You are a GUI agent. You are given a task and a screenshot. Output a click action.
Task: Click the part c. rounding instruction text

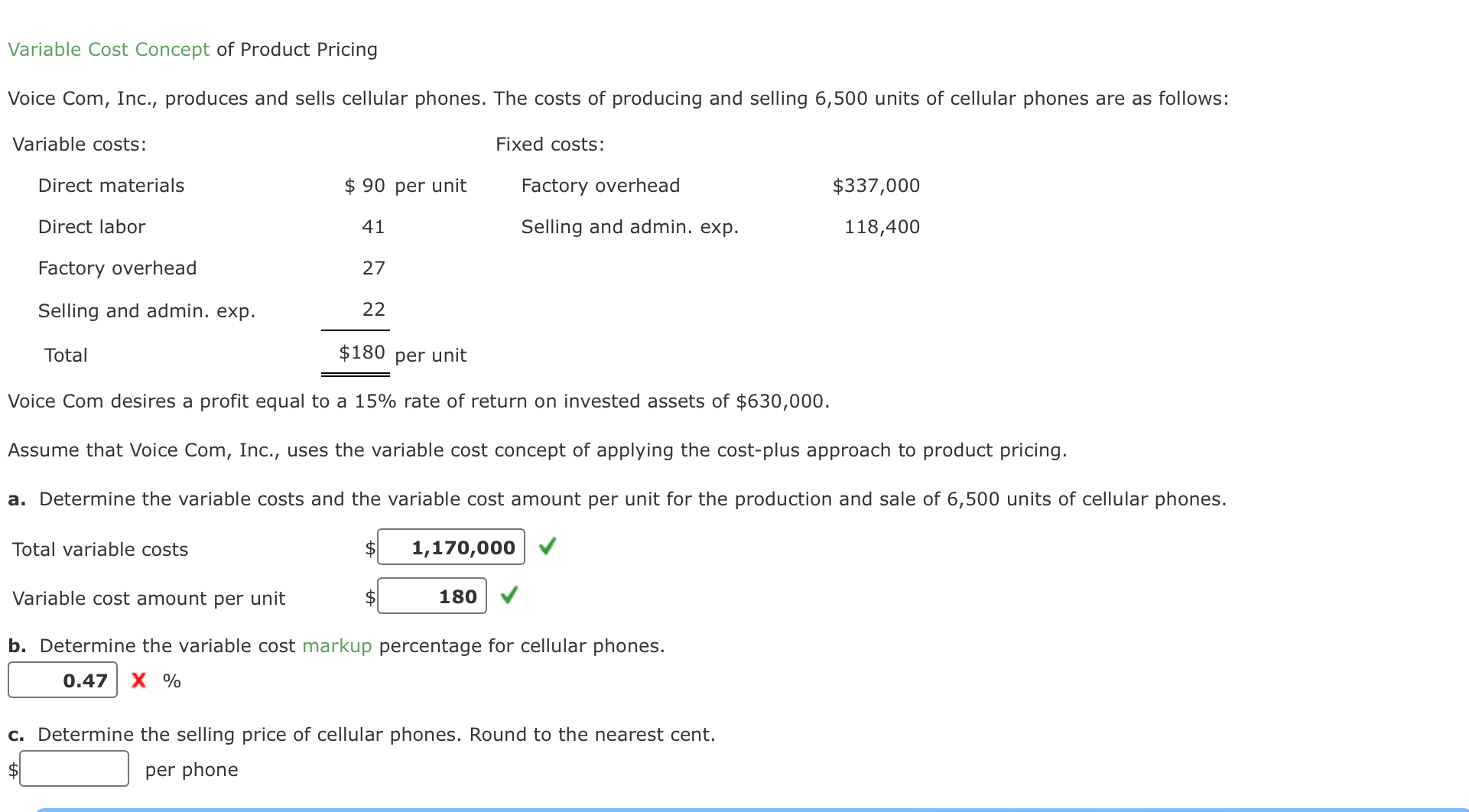pos(361,734)
